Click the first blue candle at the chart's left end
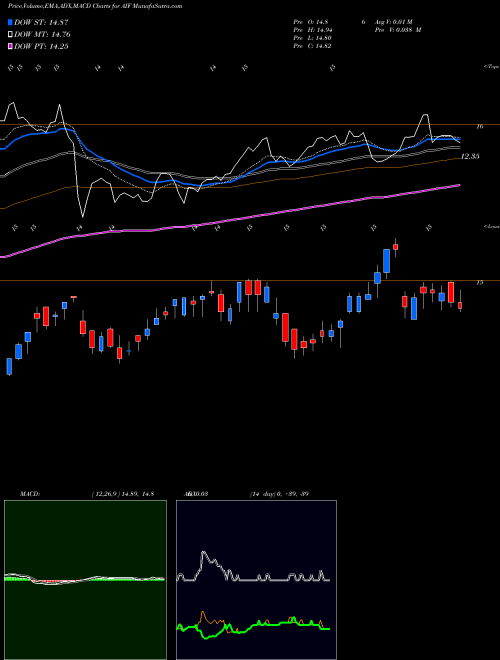Image resolution: width=500 pixels, height=660 pixels. (9, 366)
